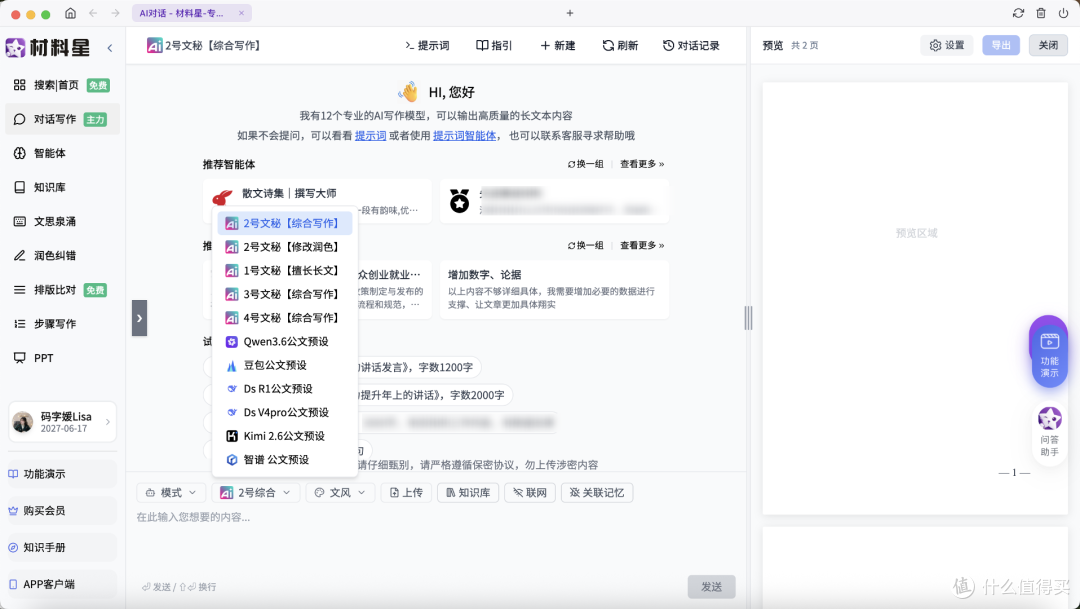Click 购买会员 button
This screenshot has width=1080, height=609.
(61, 510)
